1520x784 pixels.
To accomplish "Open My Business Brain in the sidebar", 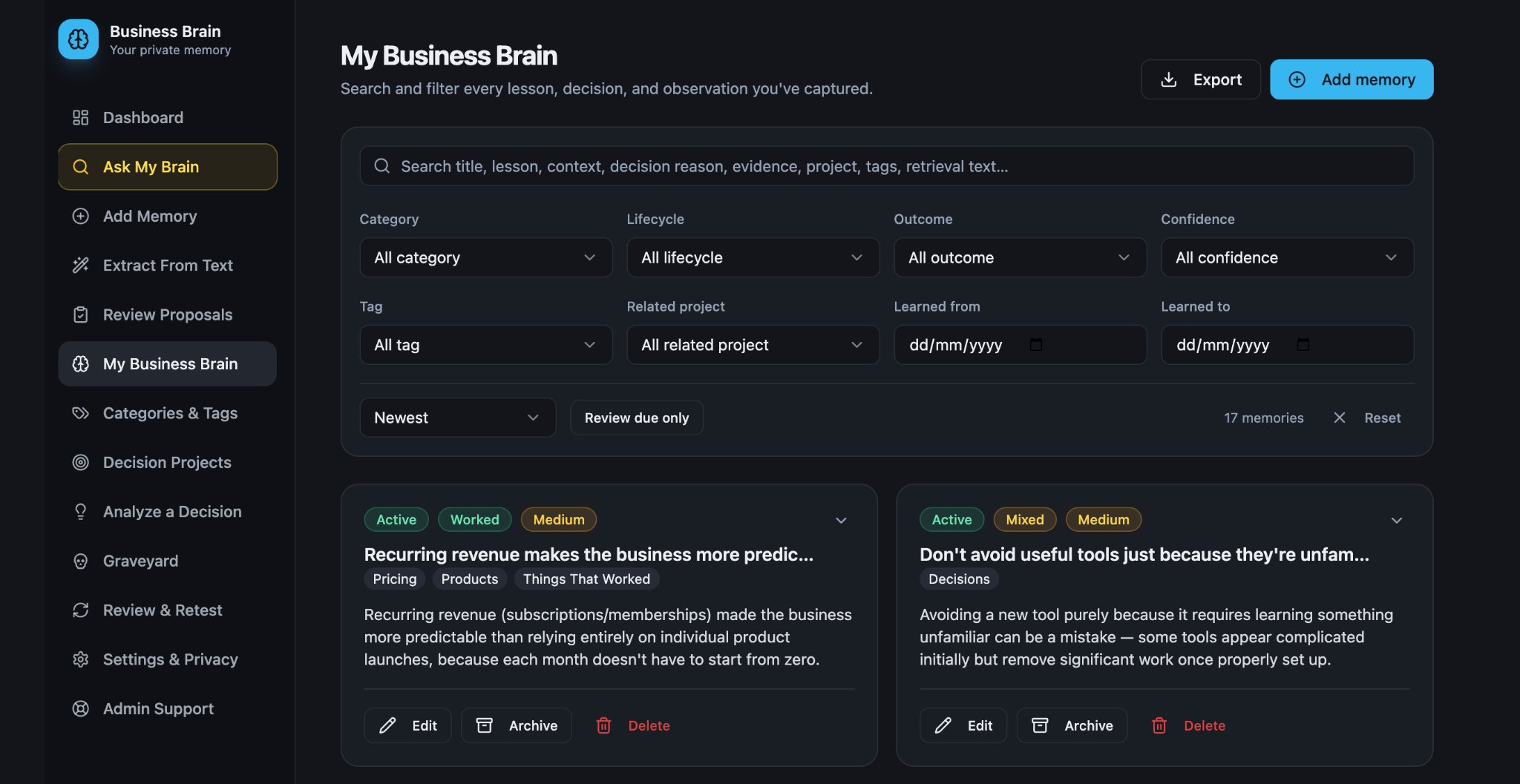I will pos(168,363).
